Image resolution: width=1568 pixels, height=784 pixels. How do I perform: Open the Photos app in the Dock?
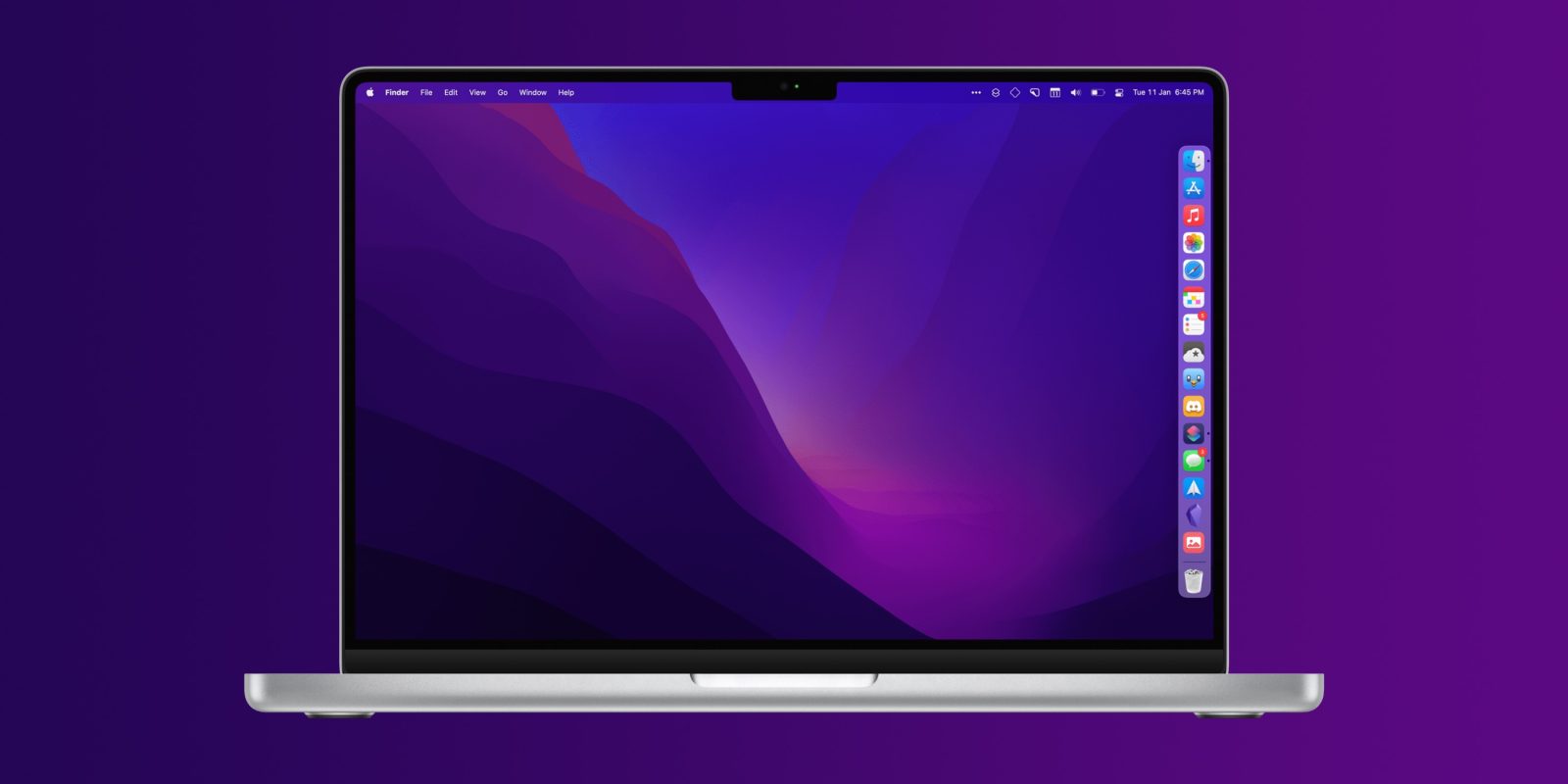[1193, 243]
